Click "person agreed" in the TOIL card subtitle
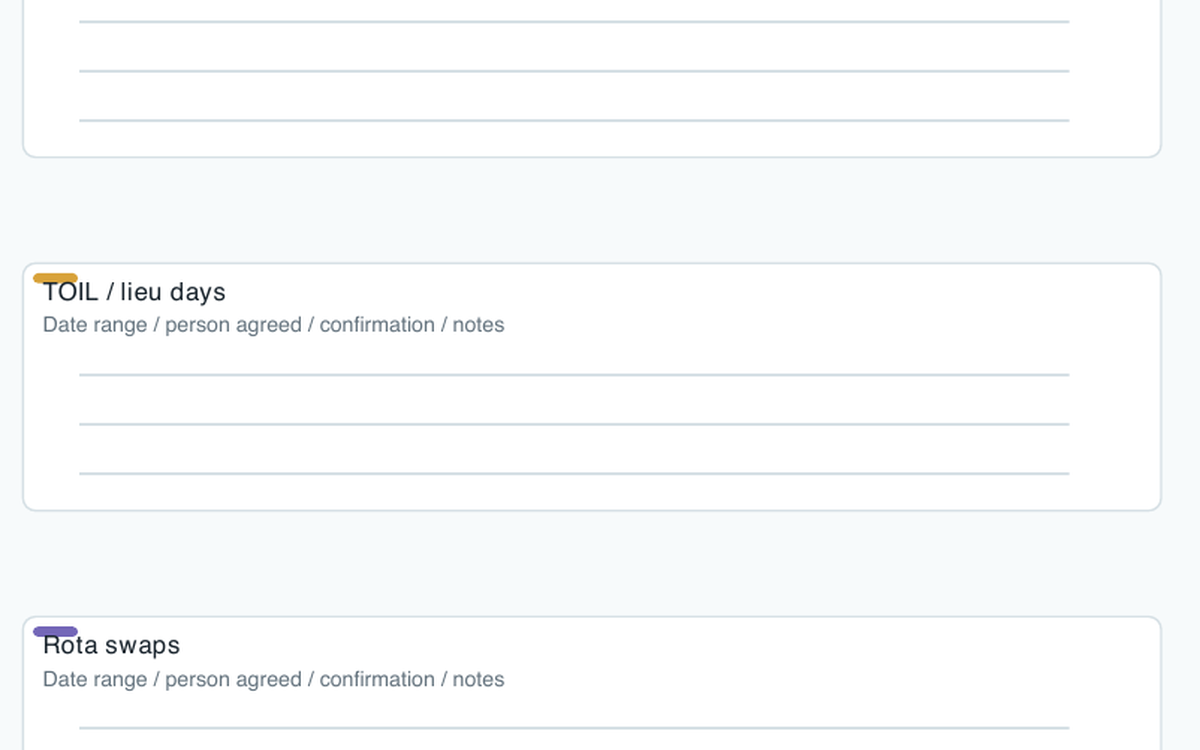The image size is (1200, 750). [x=233, y=325]
